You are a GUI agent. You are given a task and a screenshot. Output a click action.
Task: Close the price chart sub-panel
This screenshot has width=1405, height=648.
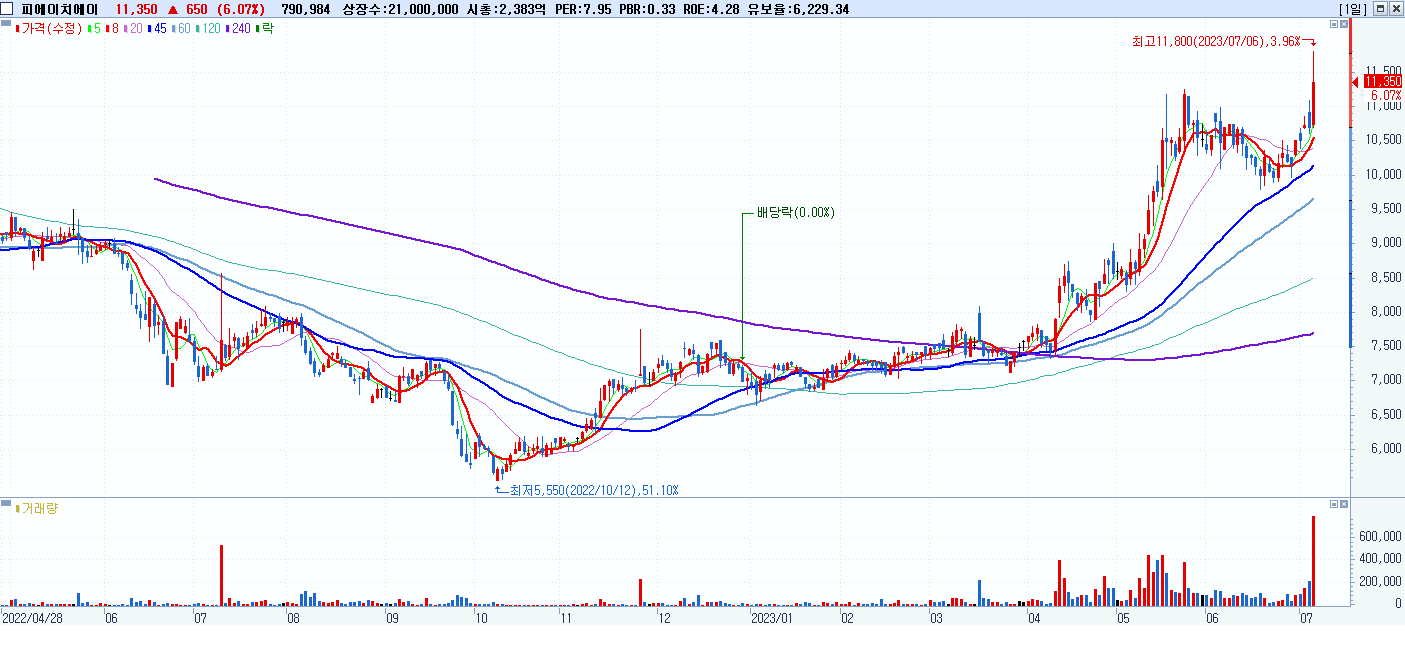1343,26
